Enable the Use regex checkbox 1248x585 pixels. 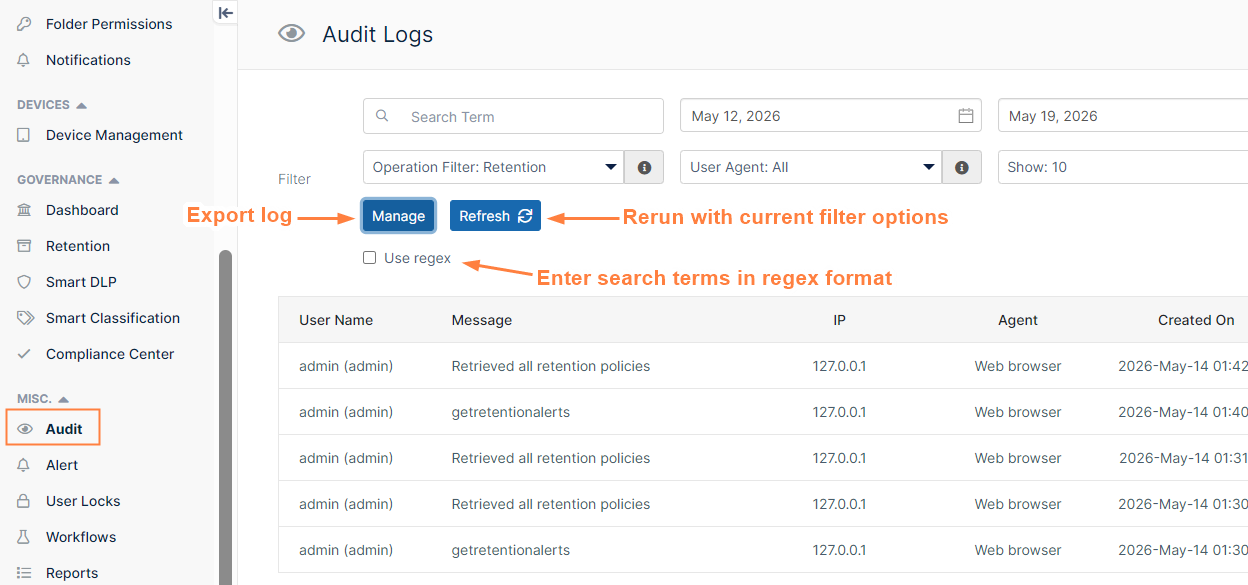coord(370,258)
